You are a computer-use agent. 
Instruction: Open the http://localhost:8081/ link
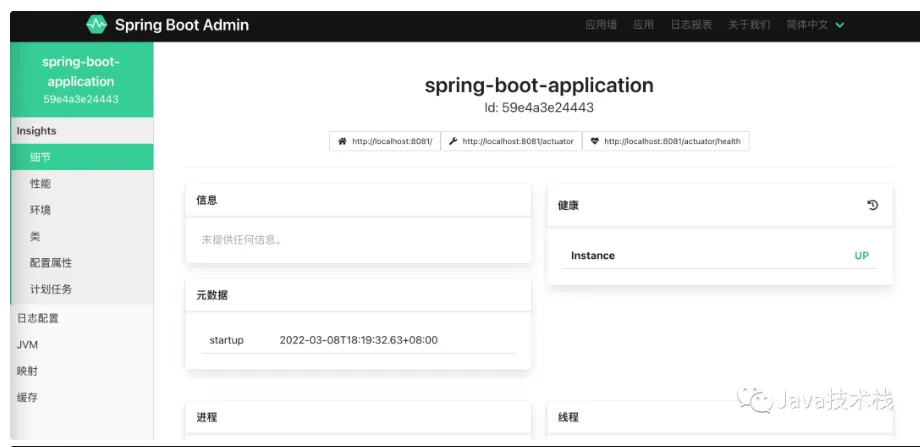(385, 141)
